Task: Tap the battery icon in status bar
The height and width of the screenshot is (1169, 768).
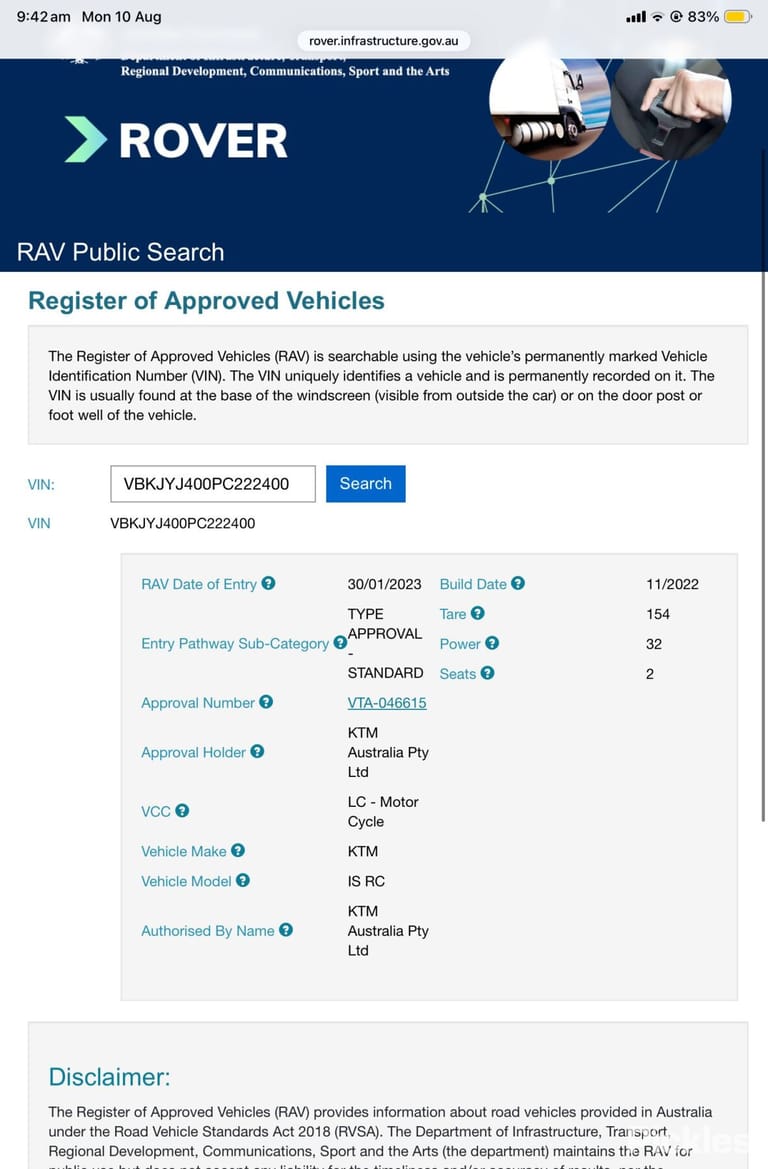Action: pyautogui.click(x=737, y=16)
